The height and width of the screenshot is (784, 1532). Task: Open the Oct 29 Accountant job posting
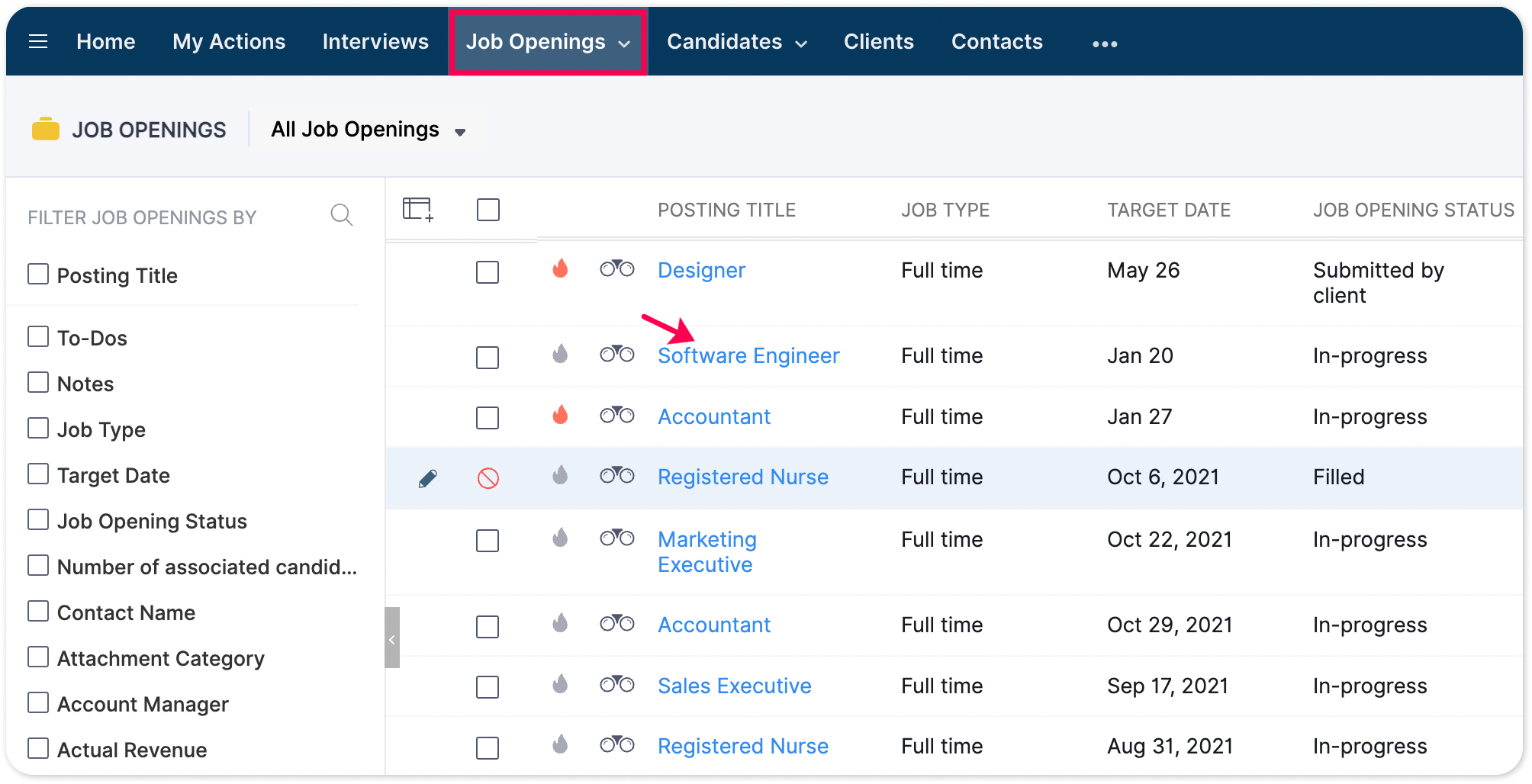714,625
